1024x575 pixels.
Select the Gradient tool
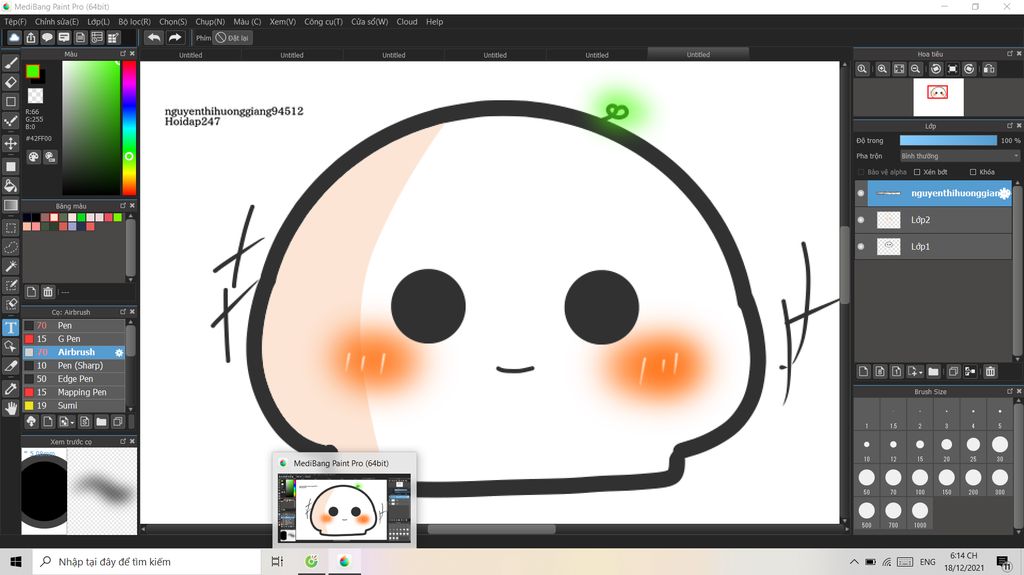[x=10, y=205]
